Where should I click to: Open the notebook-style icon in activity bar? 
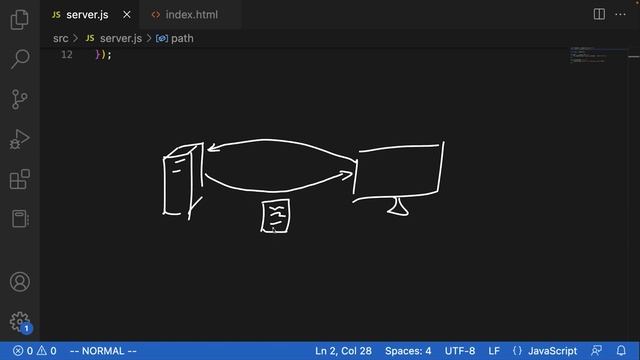[20, 219]
